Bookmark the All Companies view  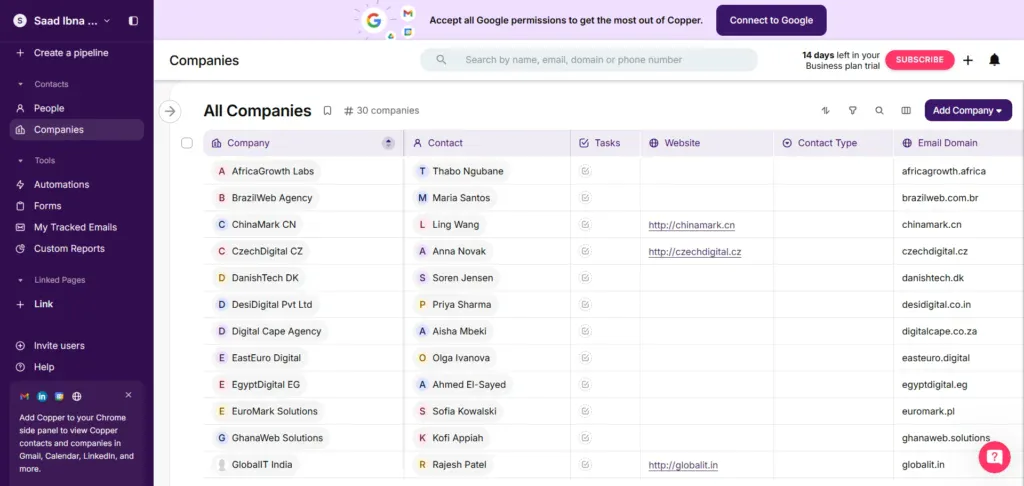327,111
